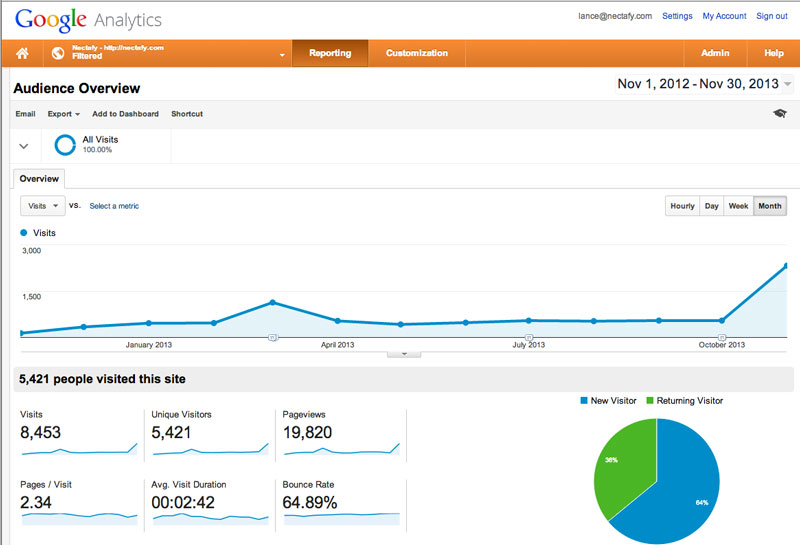Set chart granularity to Week
This screenshot has height=545, width=800.
[738, 206]
